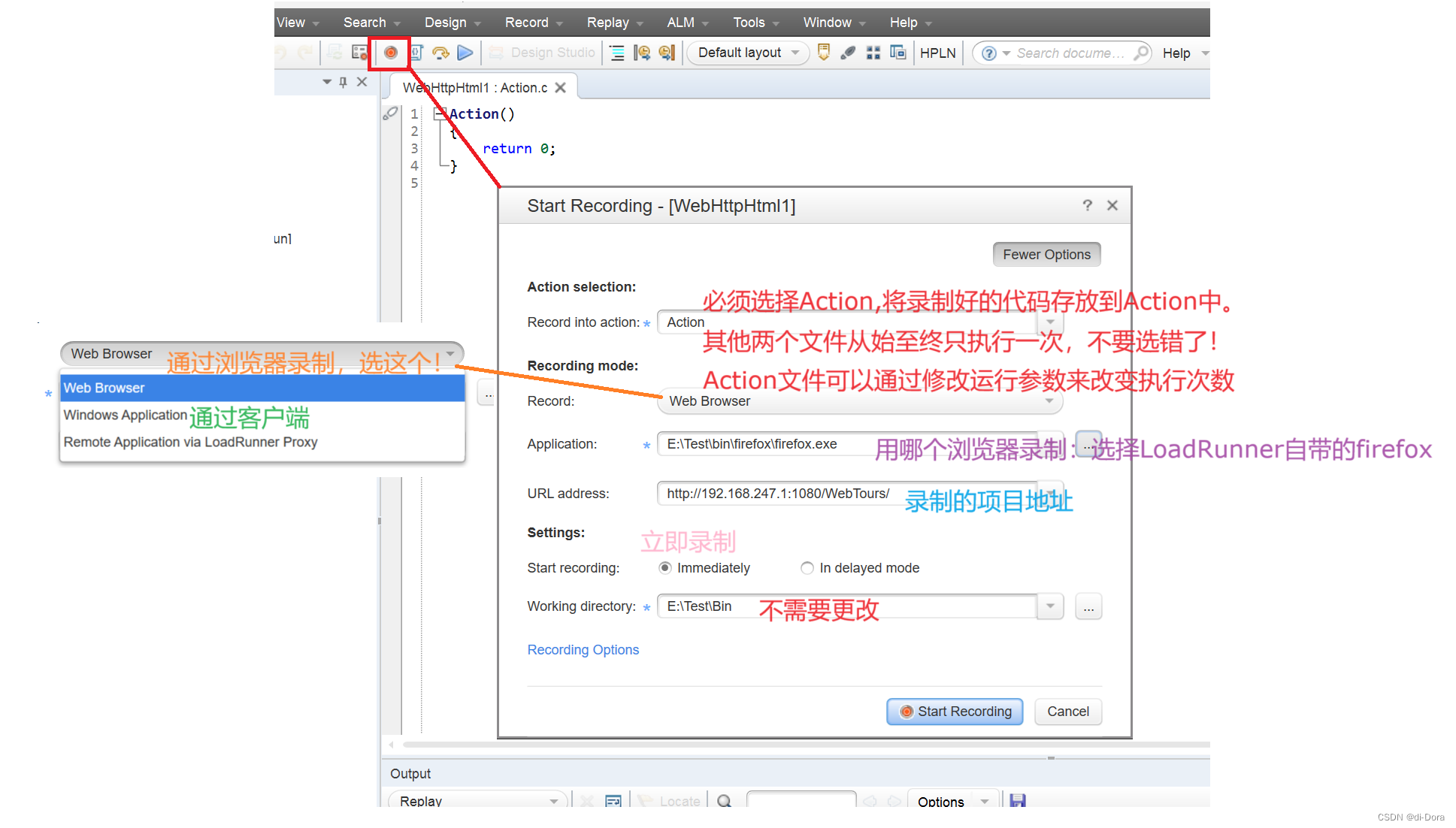
Task: Switch to the WebHttpHtml1 Action.c tab
Action: click(x=475, y=88)
